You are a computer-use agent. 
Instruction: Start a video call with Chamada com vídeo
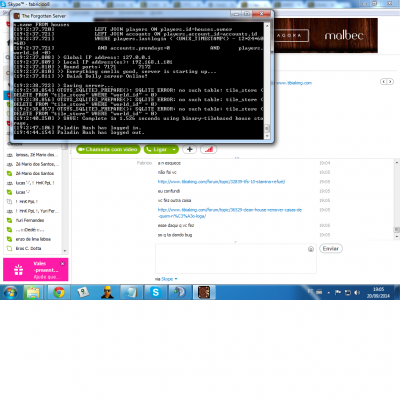(108, 149)
